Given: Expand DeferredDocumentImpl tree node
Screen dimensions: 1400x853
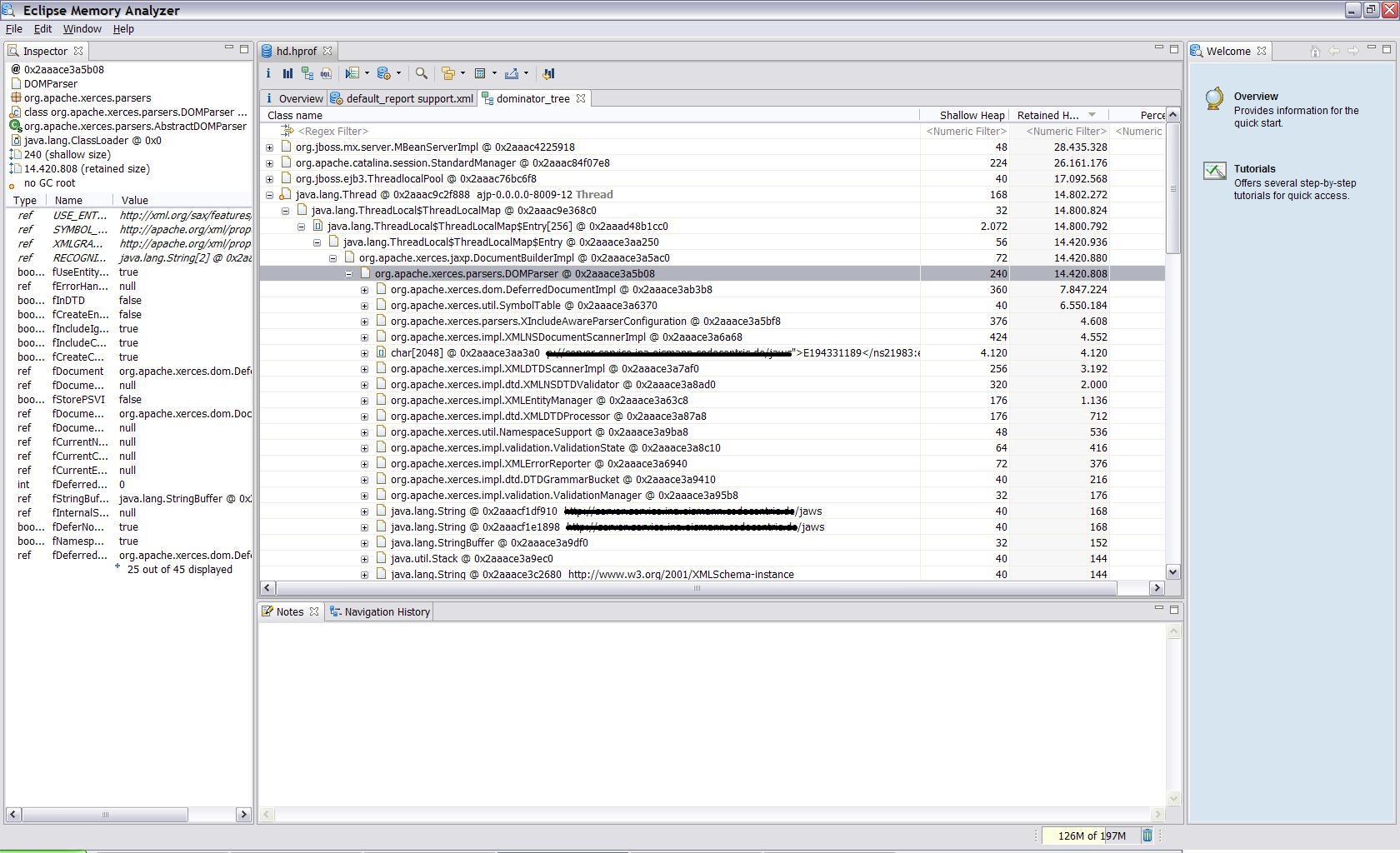Looking at the screenshot, I should click(364, 290).
